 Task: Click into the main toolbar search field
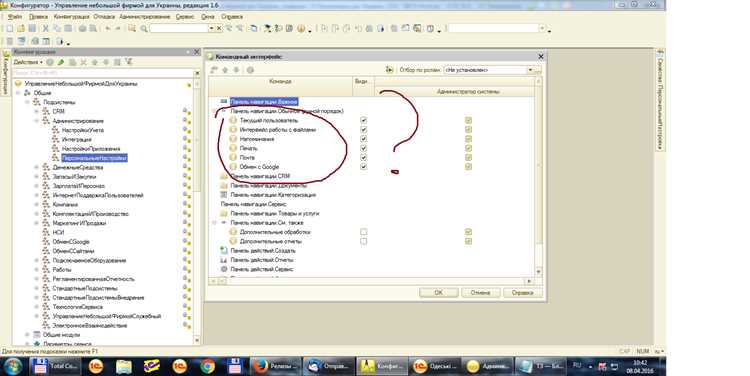[178, 29]
